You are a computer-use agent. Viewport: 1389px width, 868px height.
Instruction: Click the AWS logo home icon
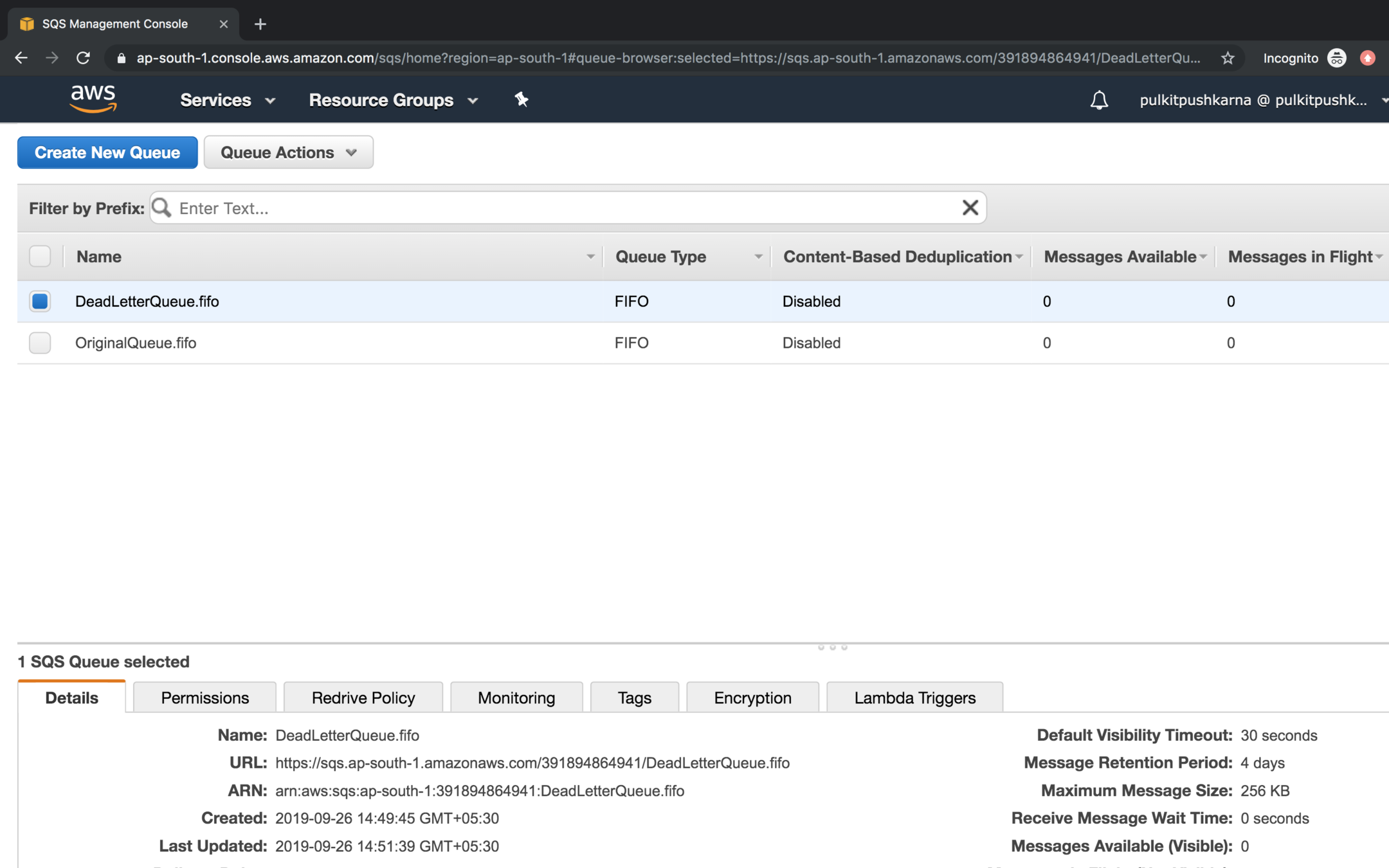pyautogui.click(x=93, y=99)
